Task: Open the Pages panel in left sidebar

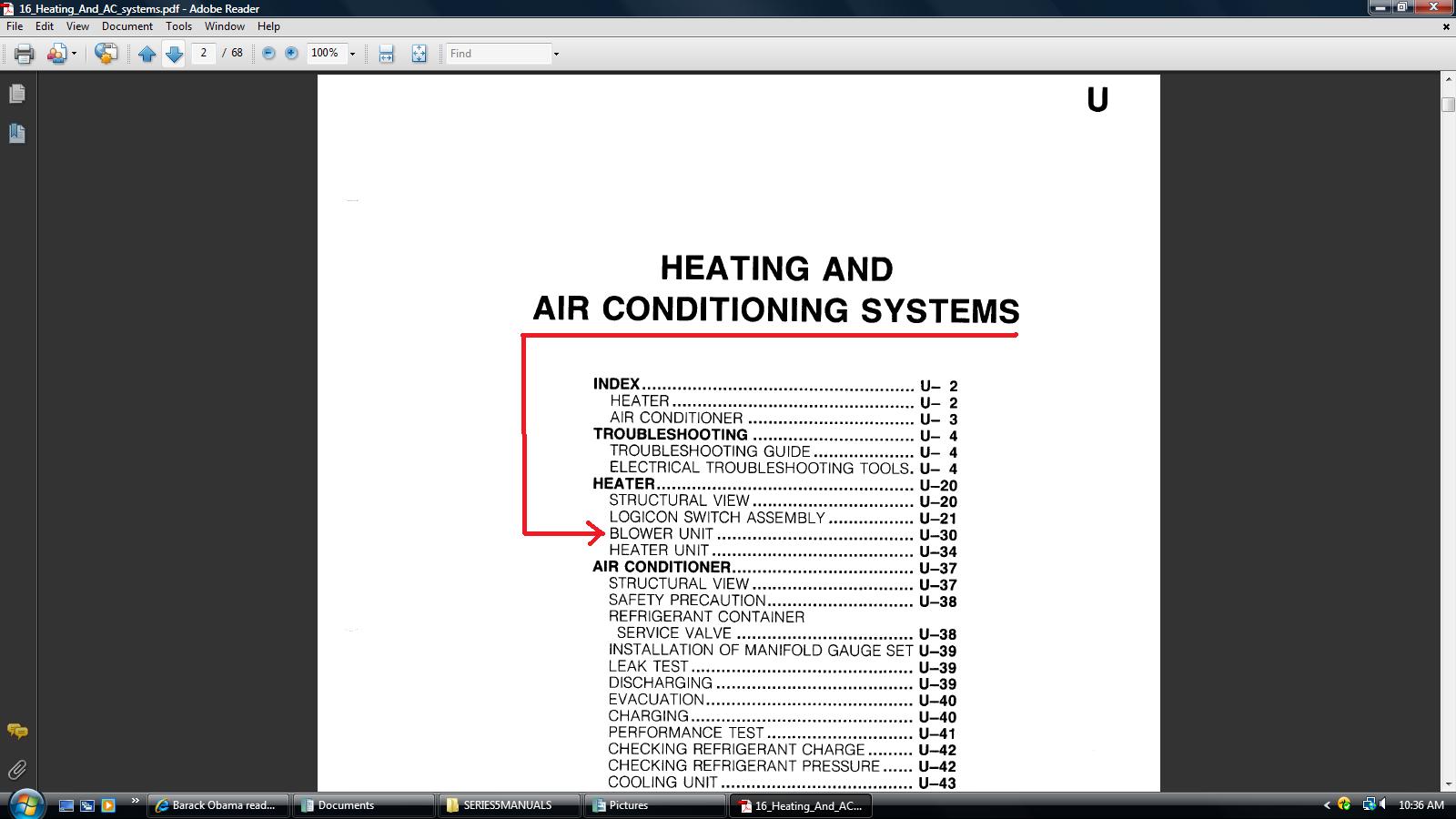Action: point(17,94)
